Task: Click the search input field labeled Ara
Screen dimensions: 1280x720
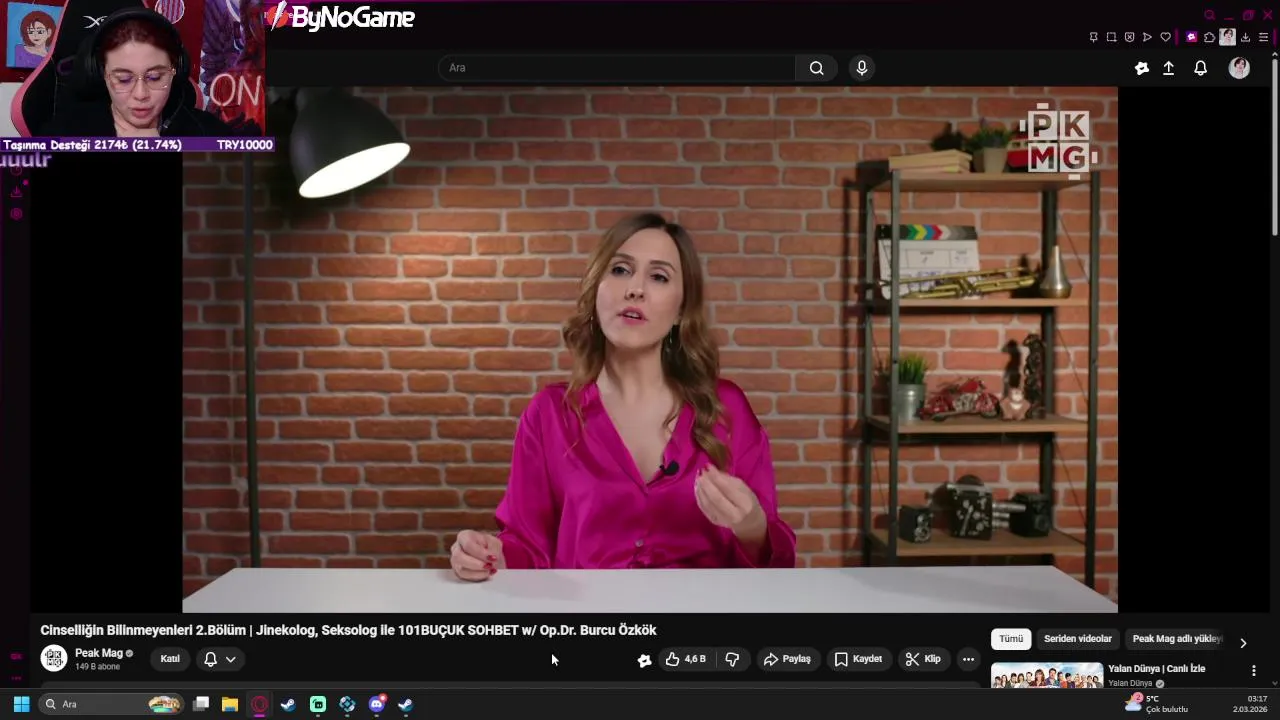Action: coord(617,68)
